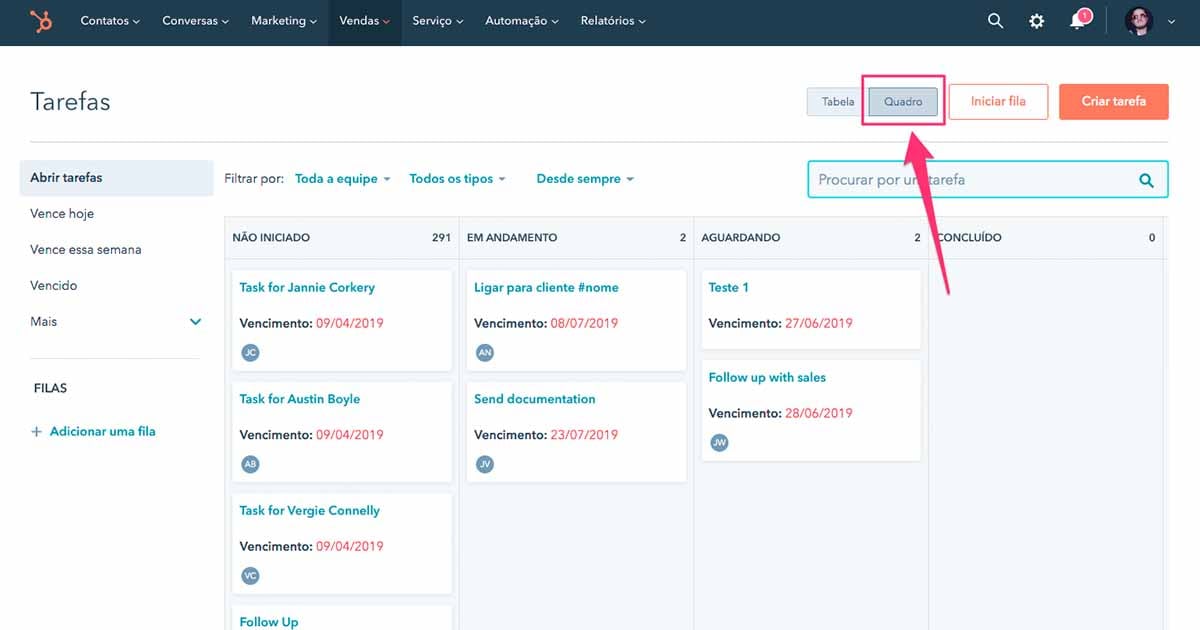Switch to Quadro view

click(x=903, y=102)
